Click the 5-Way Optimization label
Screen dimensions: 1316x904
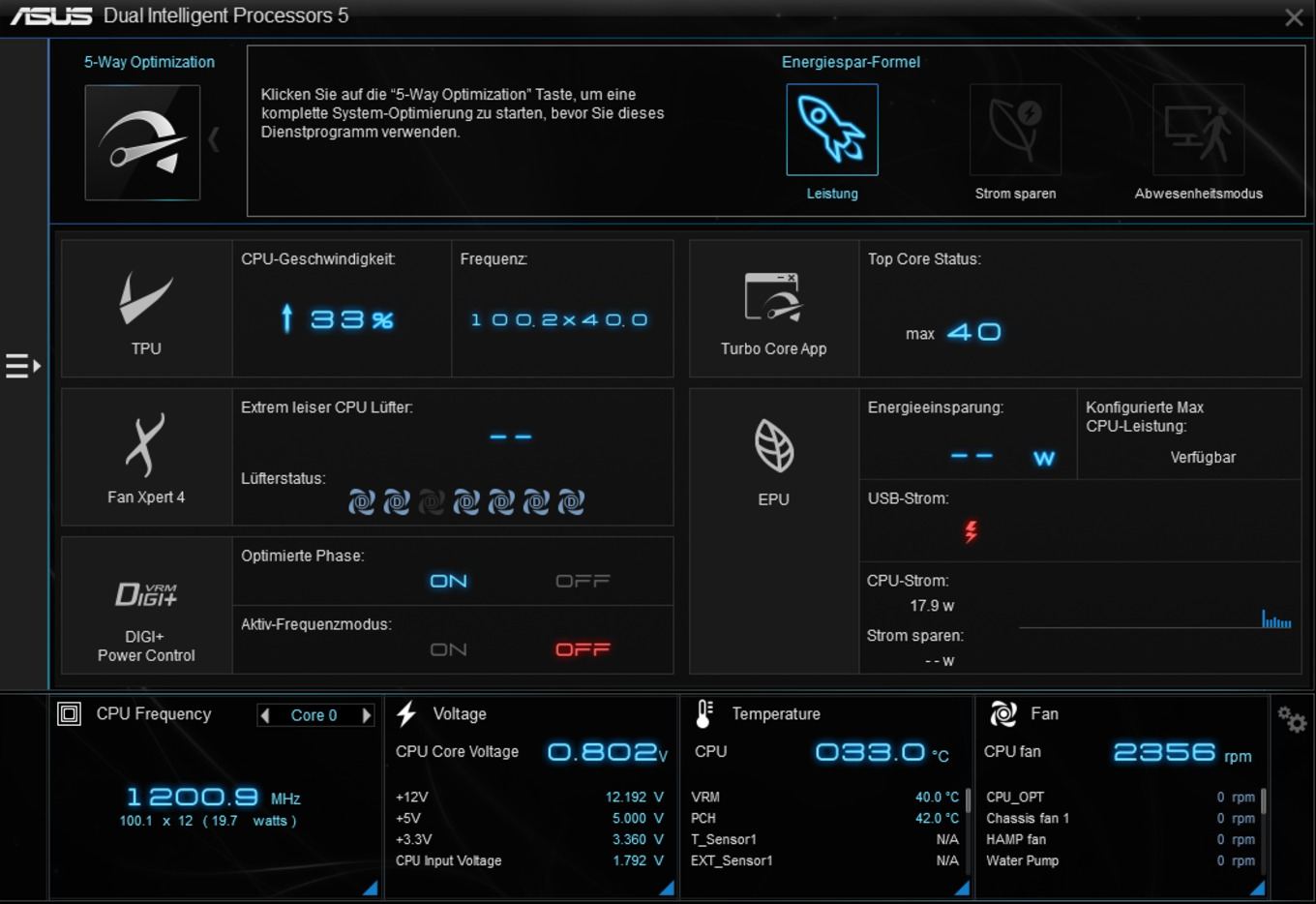tap(149, 62)
